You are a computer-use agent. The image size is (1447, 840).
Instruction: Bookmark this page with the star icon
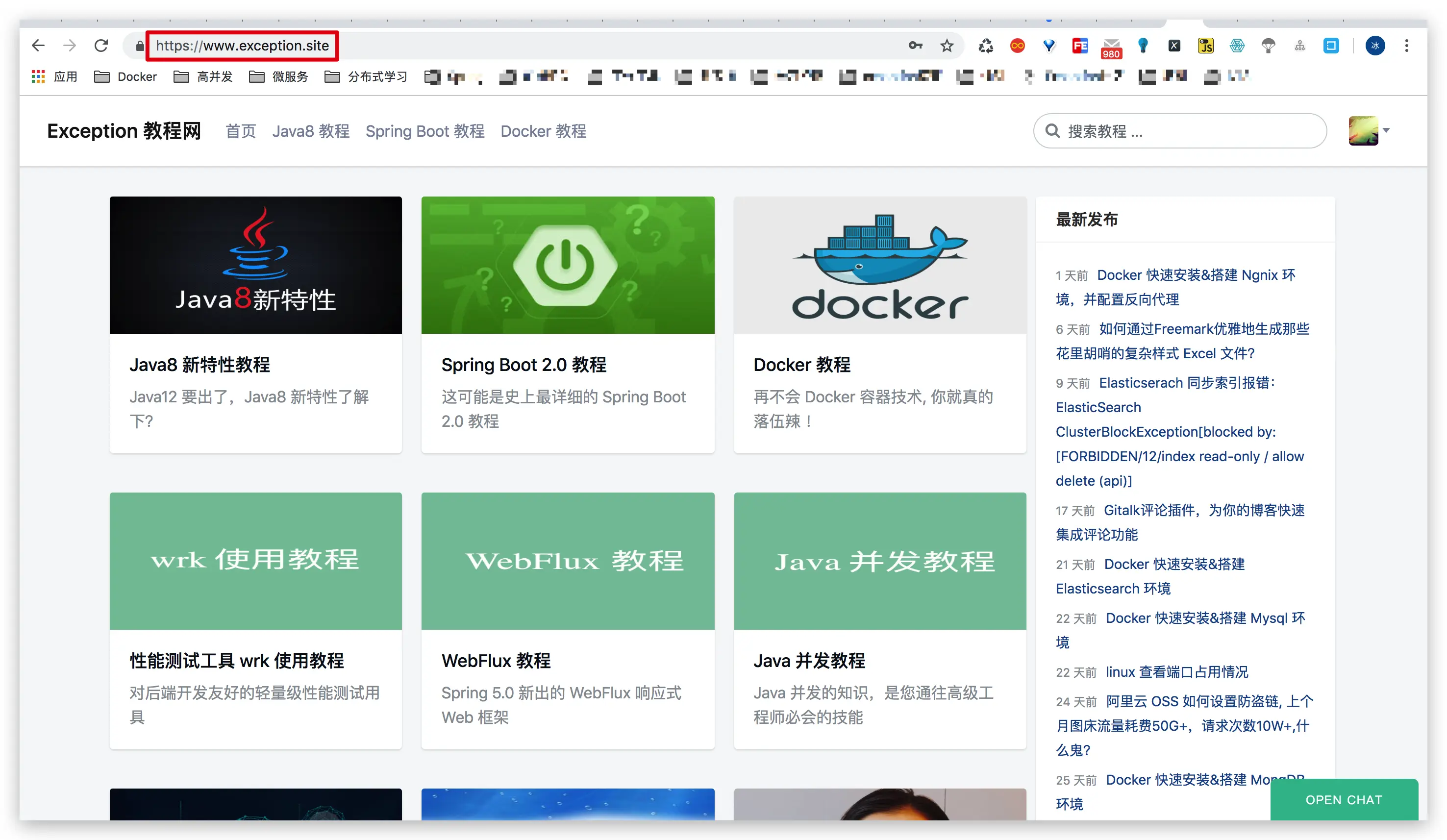click(x=947, y=46)
